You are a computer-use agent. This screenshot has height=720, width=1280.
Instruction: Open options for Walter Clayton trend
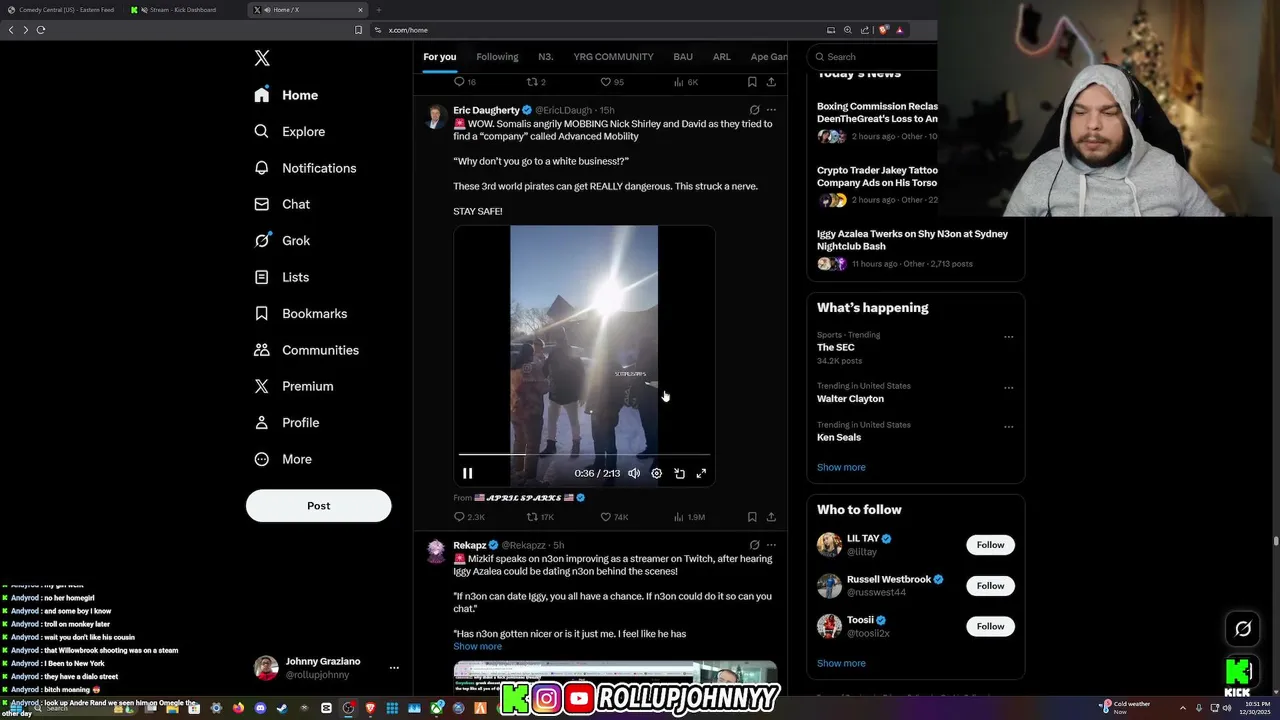(x=1008, y=388)
